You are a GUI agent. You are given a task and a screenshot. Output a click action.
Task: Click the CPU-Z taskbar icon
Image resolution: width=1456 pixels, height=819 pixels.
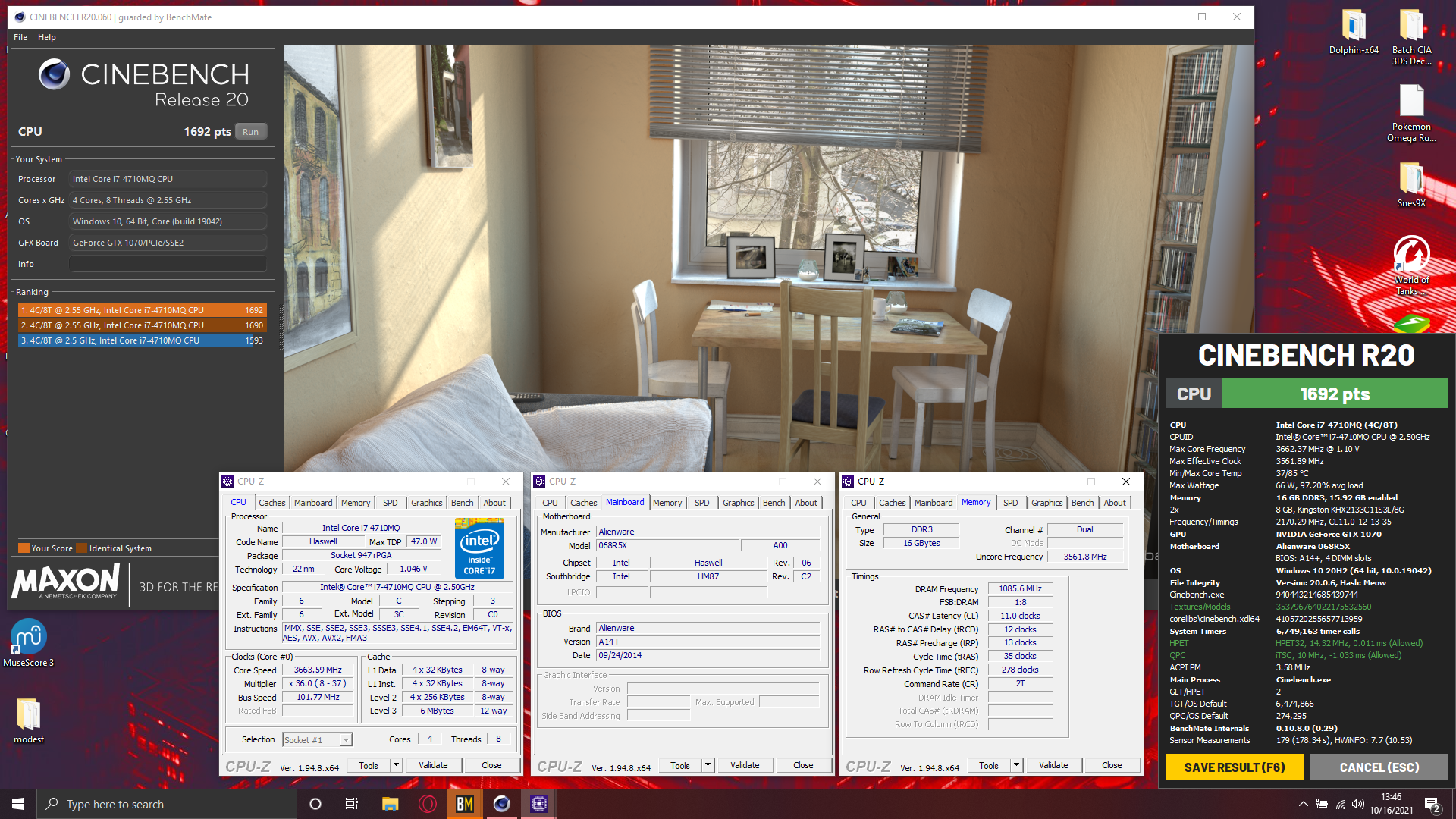click(539, 804)
